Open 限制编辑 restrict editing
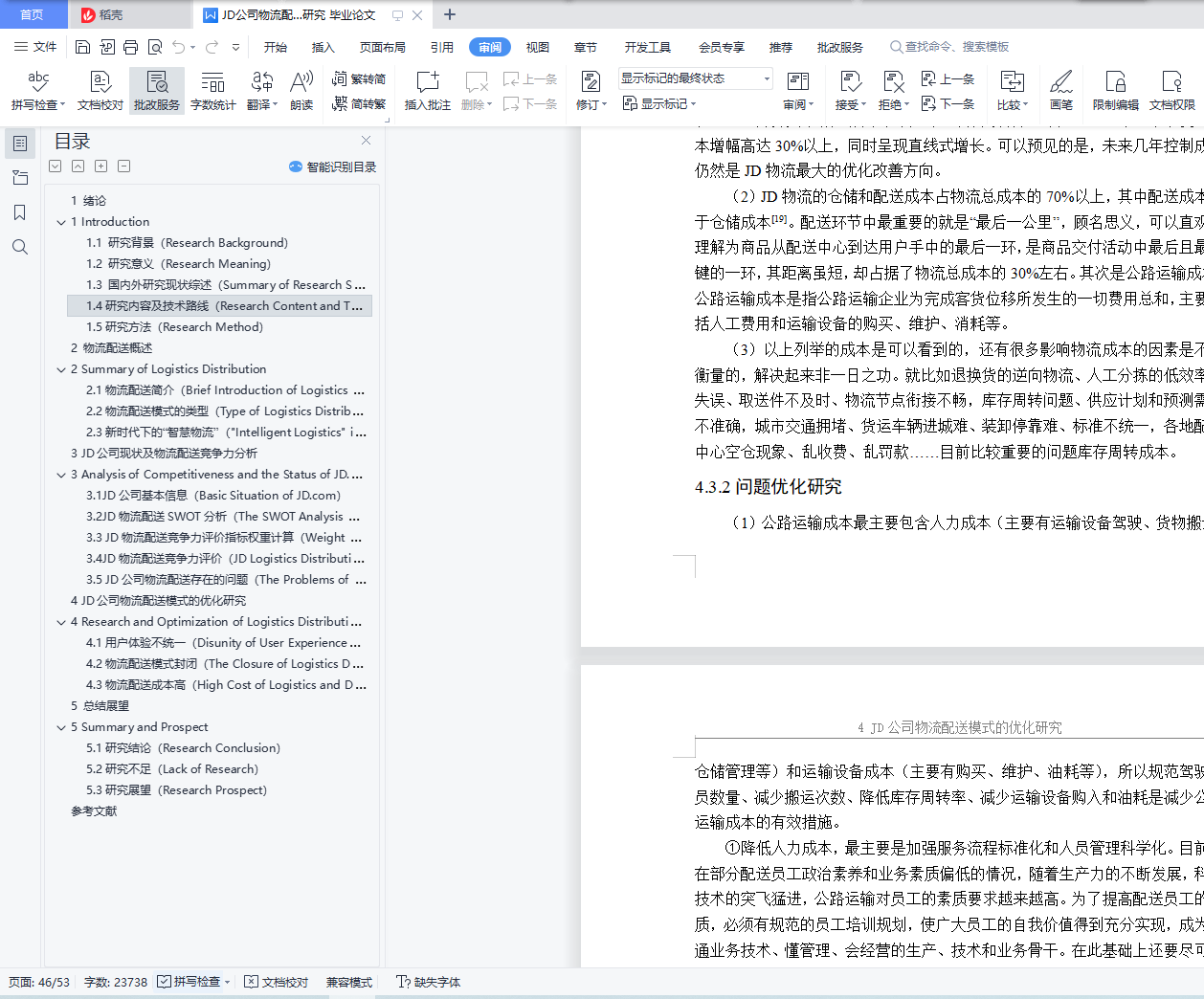 tap(1115, 91)
